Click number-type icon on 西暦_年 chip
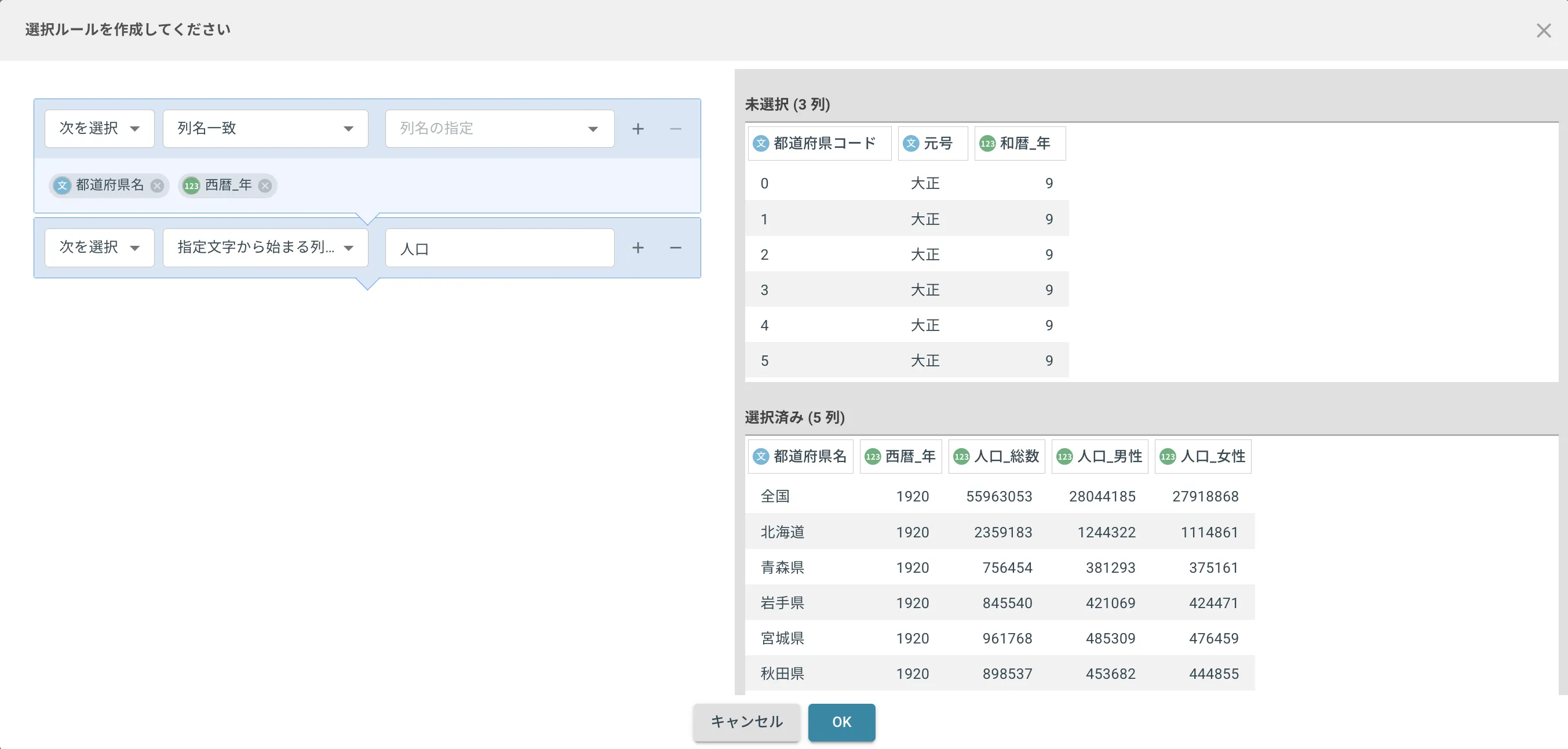 [191, 185]
